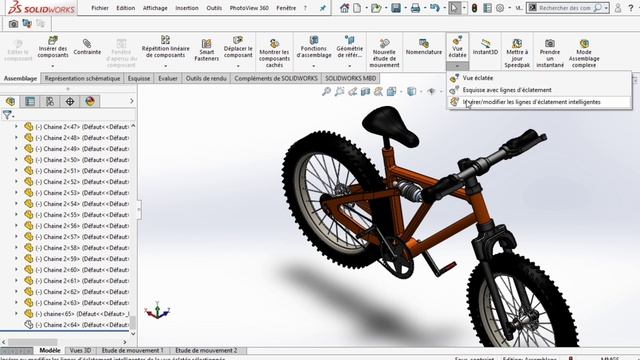The width and height of the screenshot is (640, 360).
Task: Click Montrer les composants cachés
Action: point(274,53)
